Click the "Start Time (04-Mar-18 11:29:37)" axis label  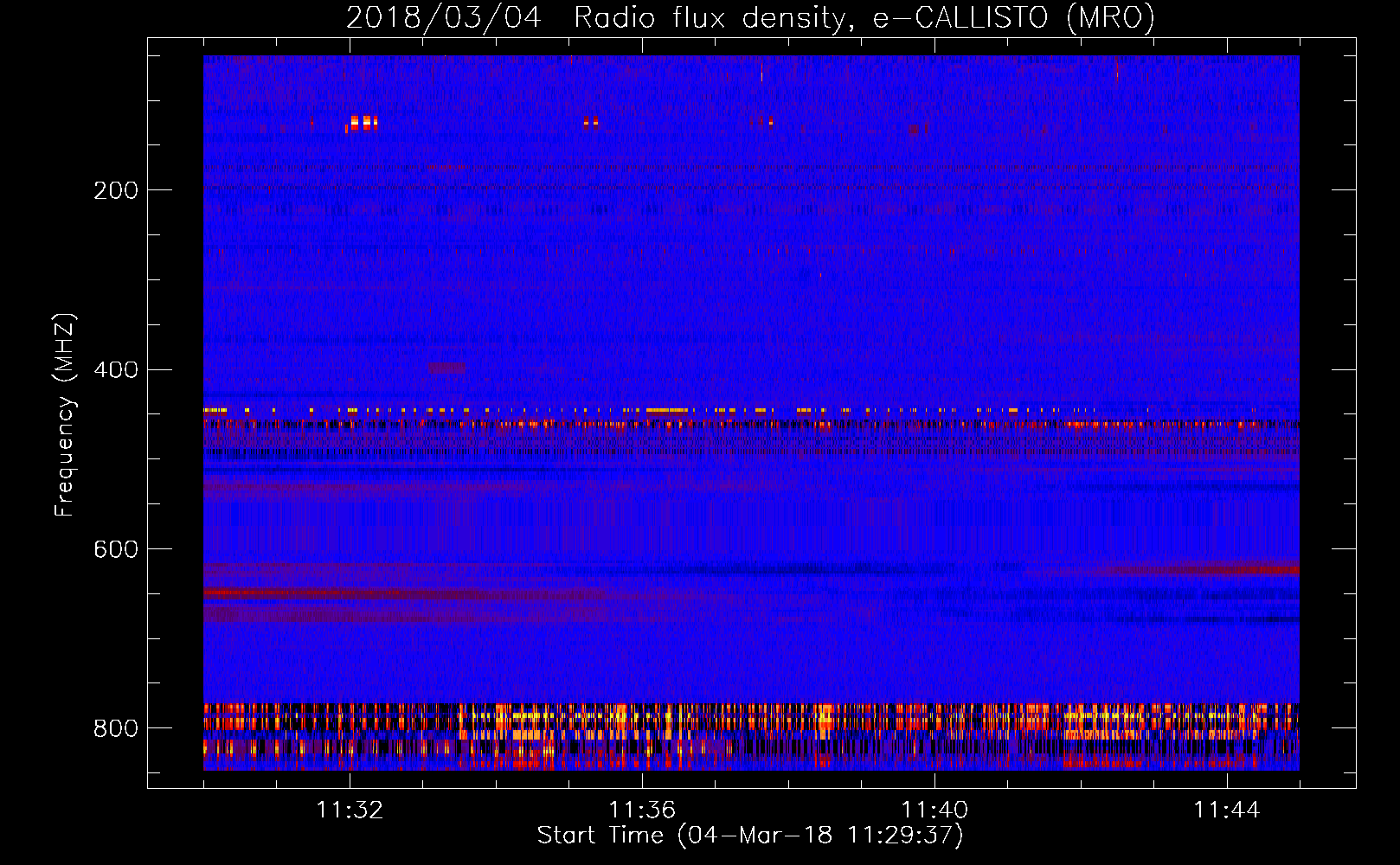click(x=750, y=836)
